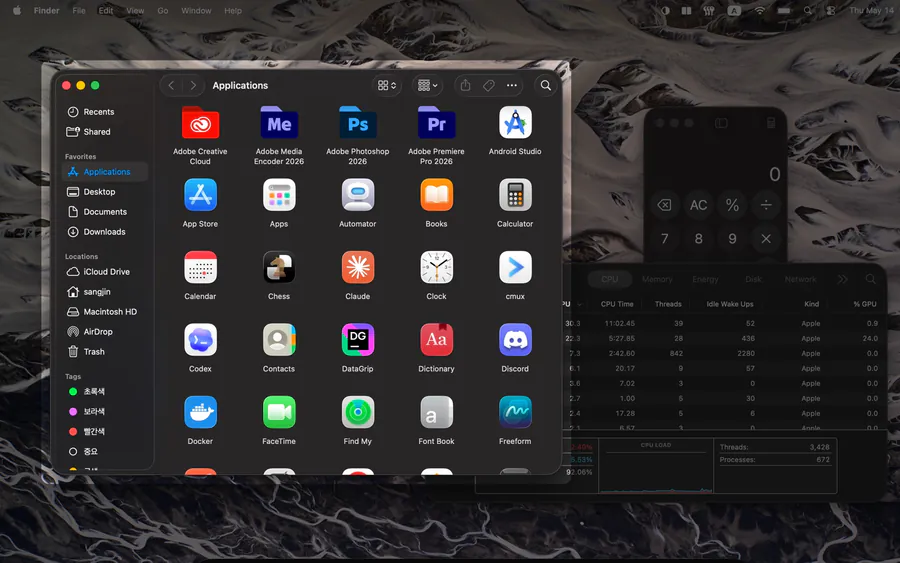Open the more actions ellipsis menu
This screenshot has height=563, width=900.
(x=511, y=86)
